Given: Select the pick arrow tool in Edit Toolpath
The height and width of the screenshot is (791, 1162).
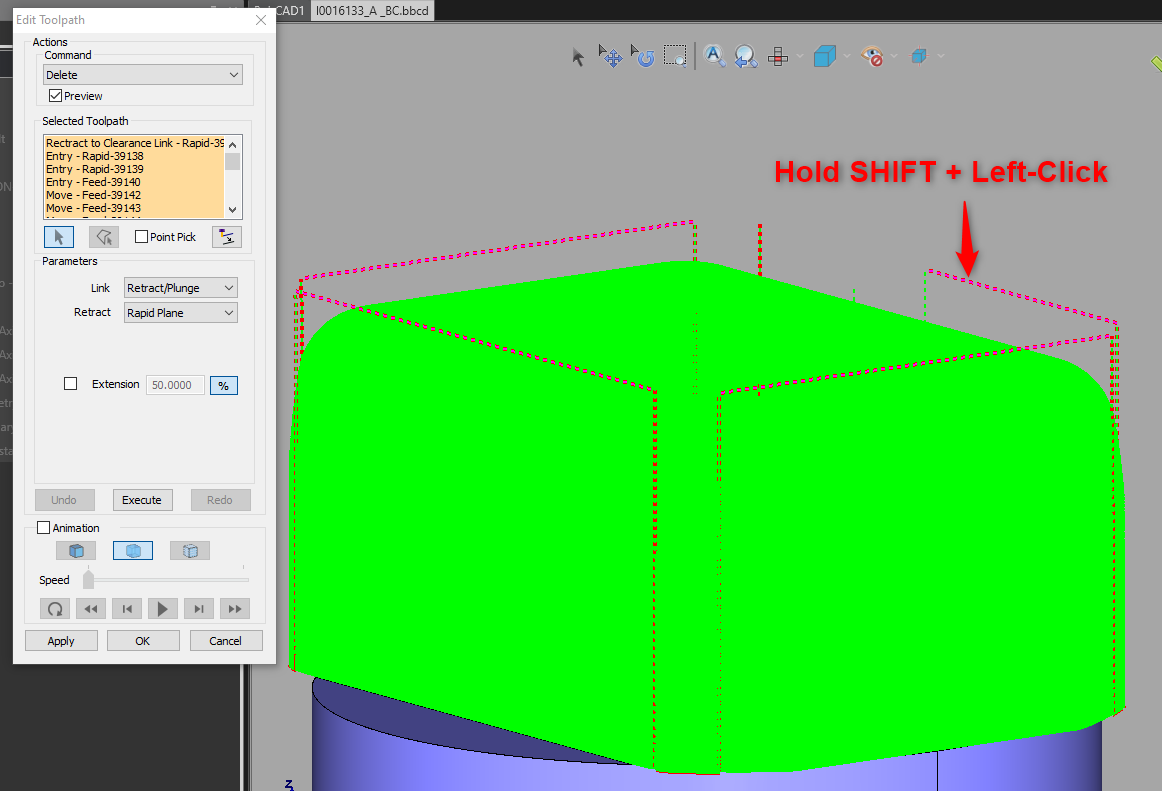Looking at the screenshot, I should (x=58, y=236).
